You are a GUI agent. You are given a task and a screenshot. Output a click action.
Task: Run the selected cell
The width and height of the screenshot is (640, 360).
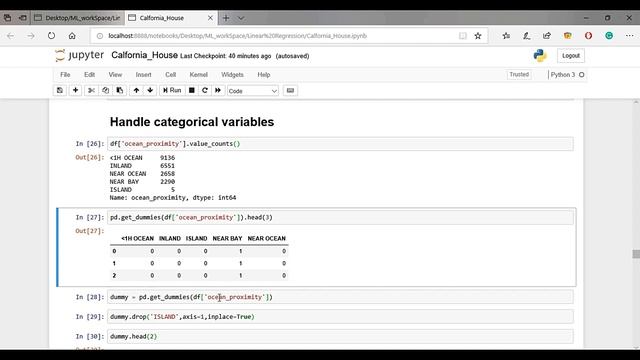click(x=172, y=90)
